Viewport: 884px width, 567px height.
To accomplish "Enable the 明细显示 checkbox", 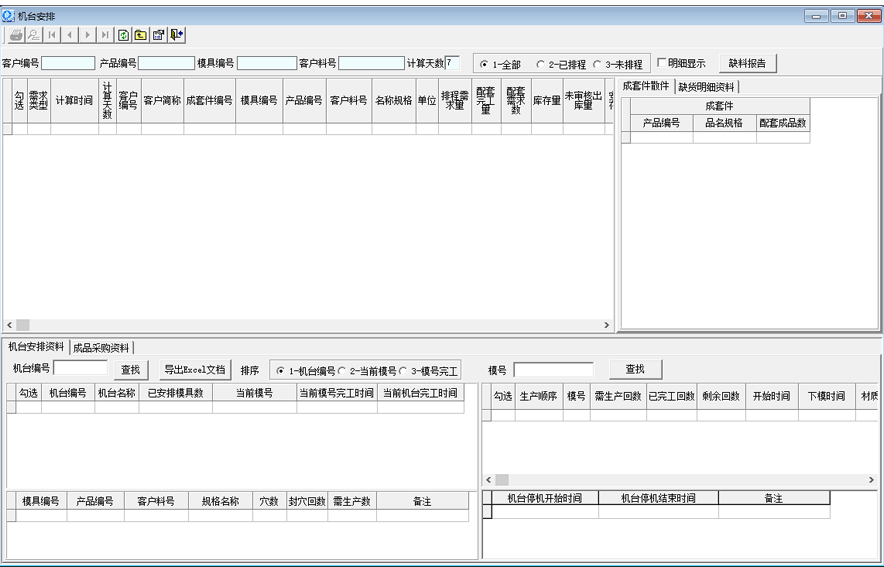I will (x=662, y=63).
